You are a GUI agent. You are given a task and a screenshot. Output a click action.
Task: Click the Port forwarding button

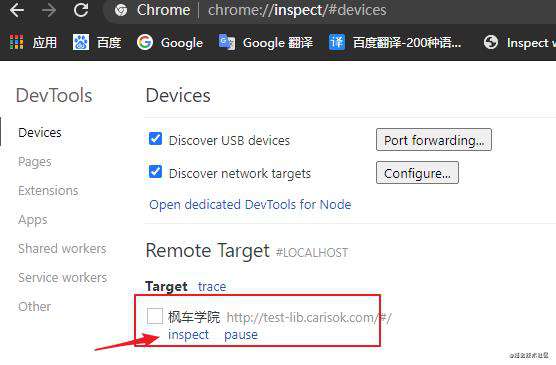pos(434,140)
